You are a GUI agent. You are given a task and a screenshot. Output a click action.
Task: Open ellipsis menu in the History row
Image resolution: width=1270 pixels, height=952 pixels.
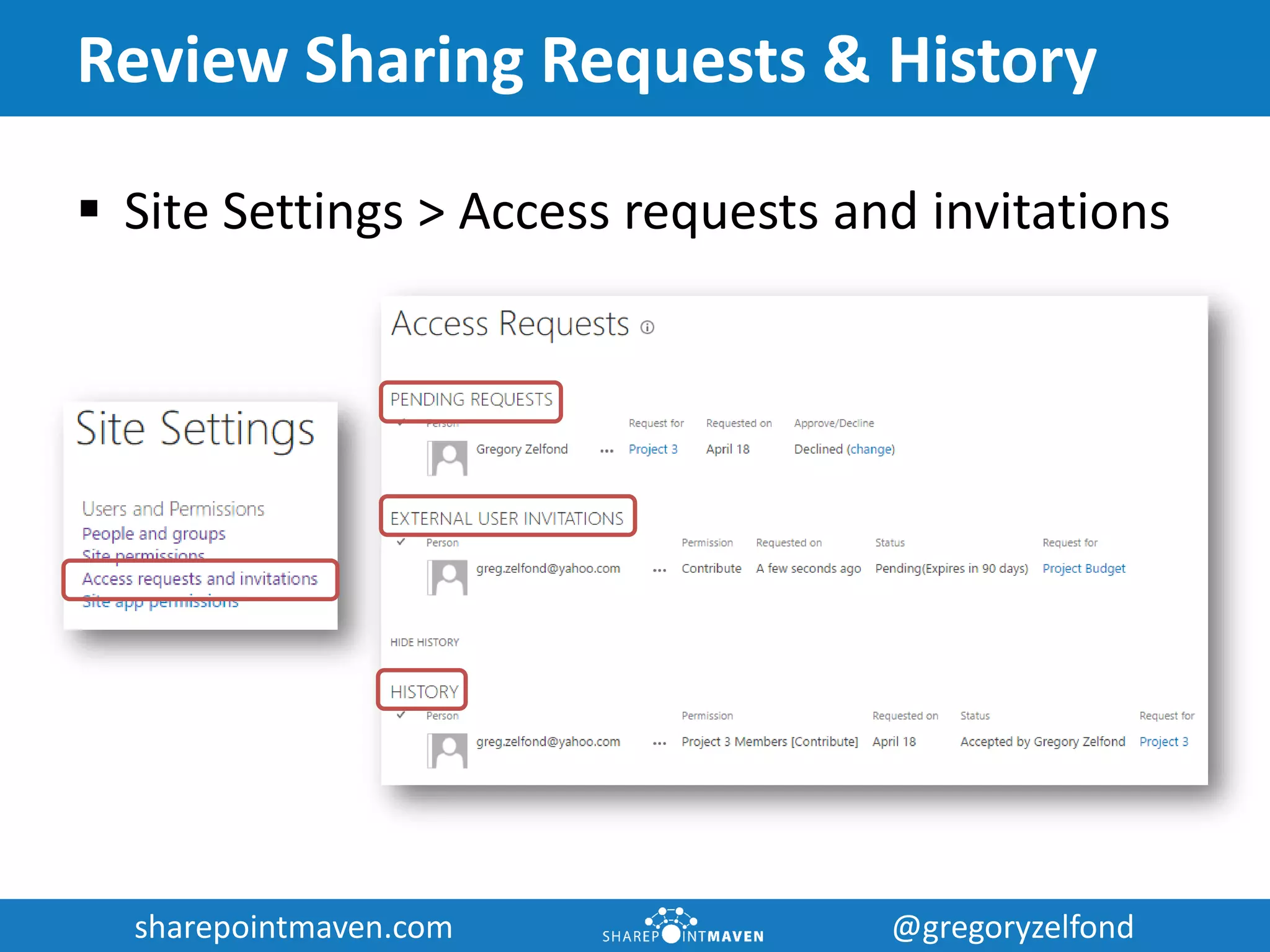[659, 743]
